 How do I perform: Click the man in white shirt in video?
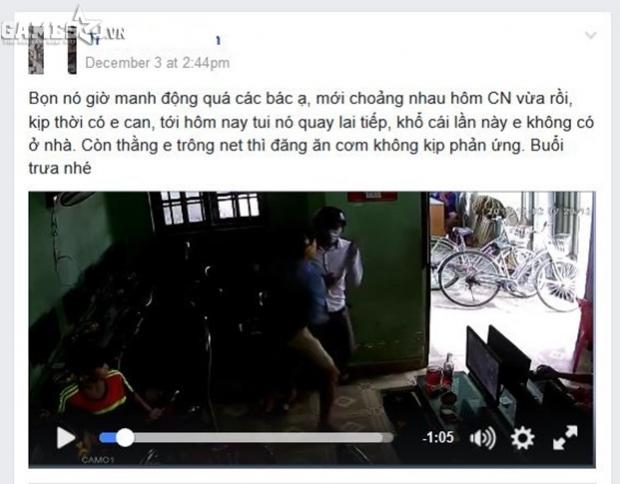point(339,277)
